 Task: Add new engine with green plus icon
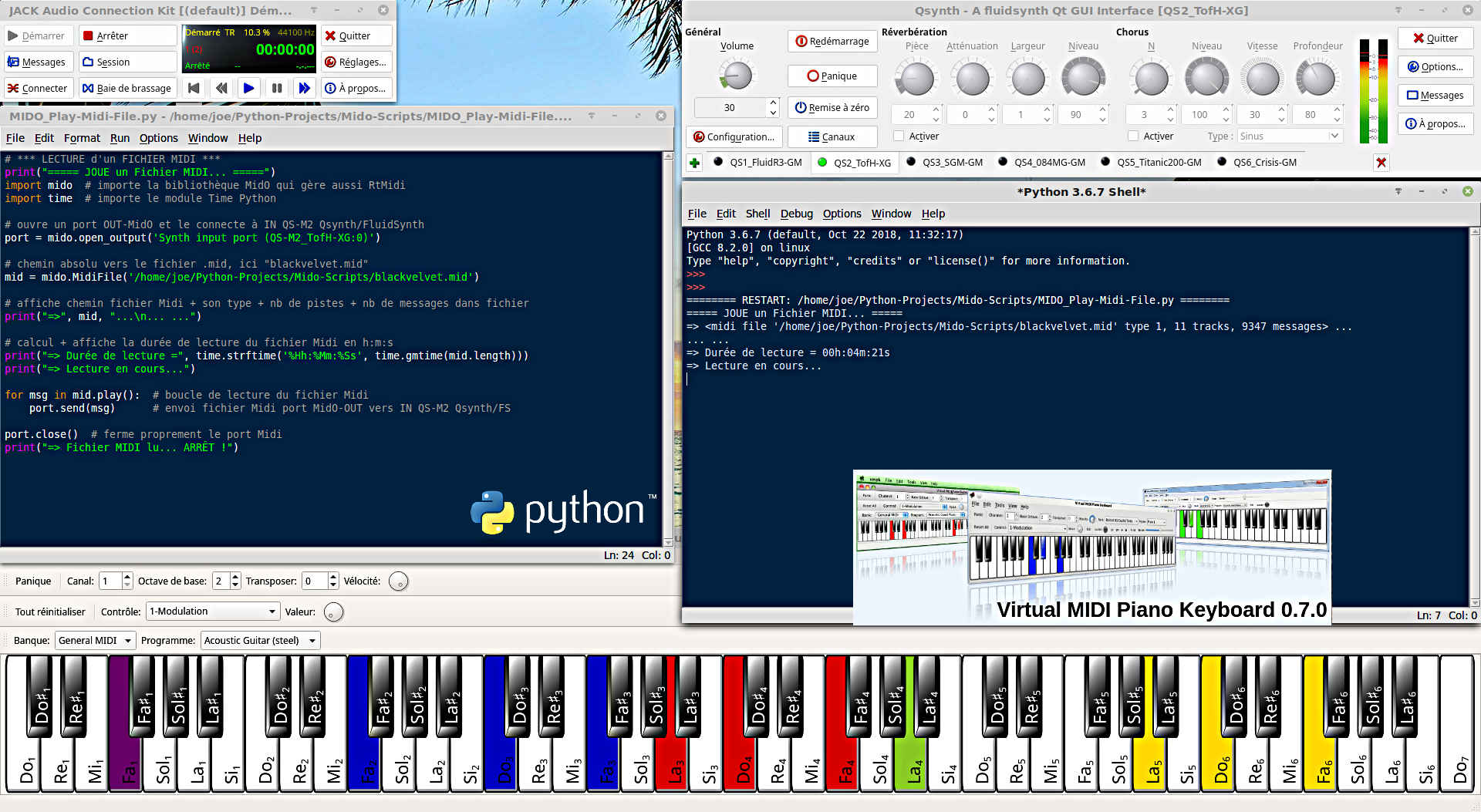click(x=694, y=163)
